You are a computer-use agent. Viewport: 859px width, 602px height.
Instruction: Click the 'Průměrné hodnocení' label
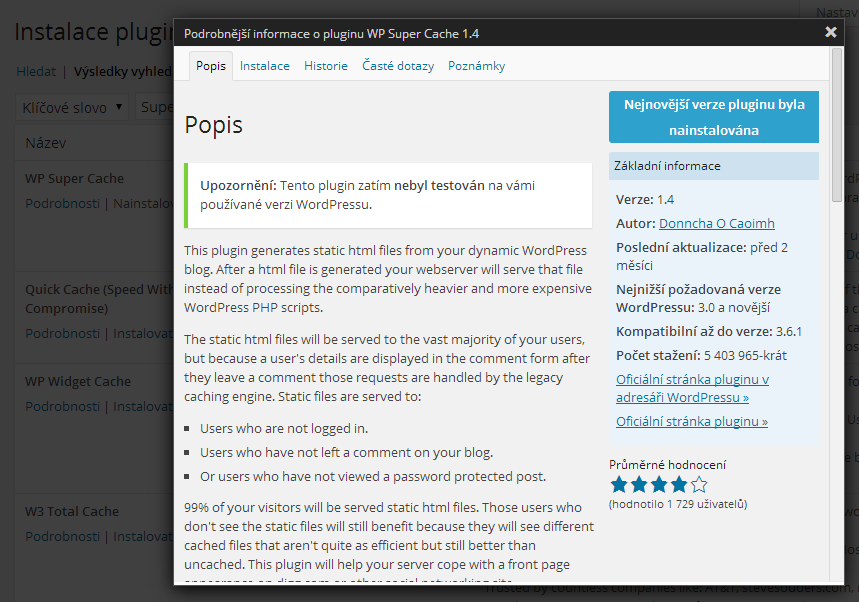(x=667, y=465)
